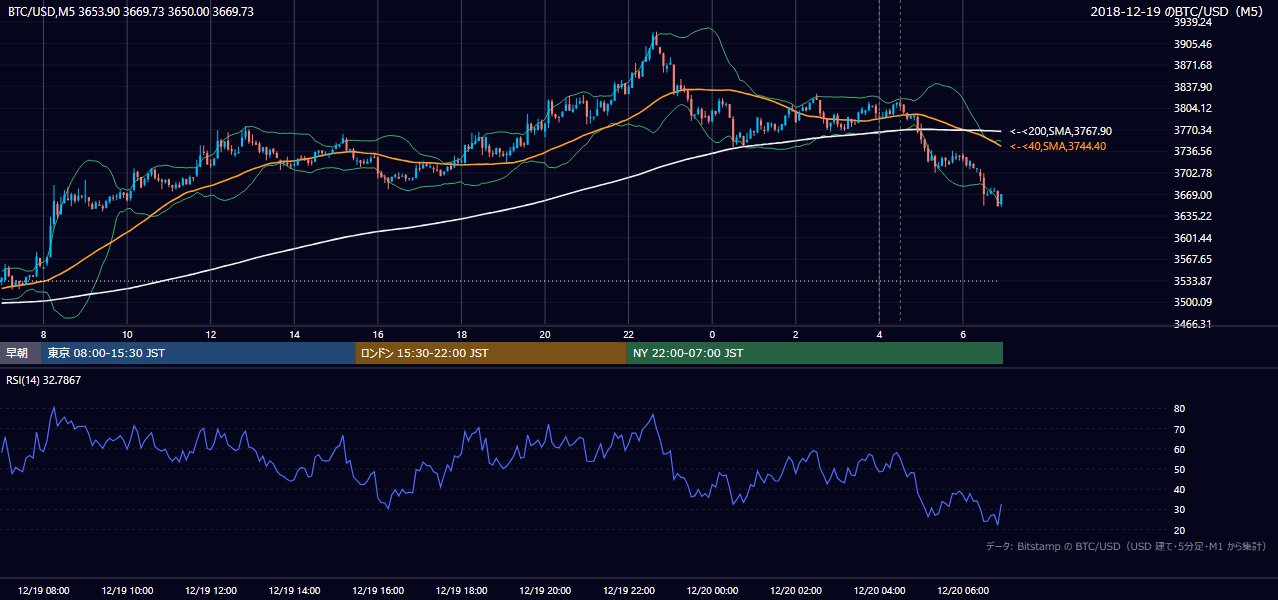Click the bottom time label 12/19 12:00
Viewport: 1278px width, 600px height.
point(211,591)
